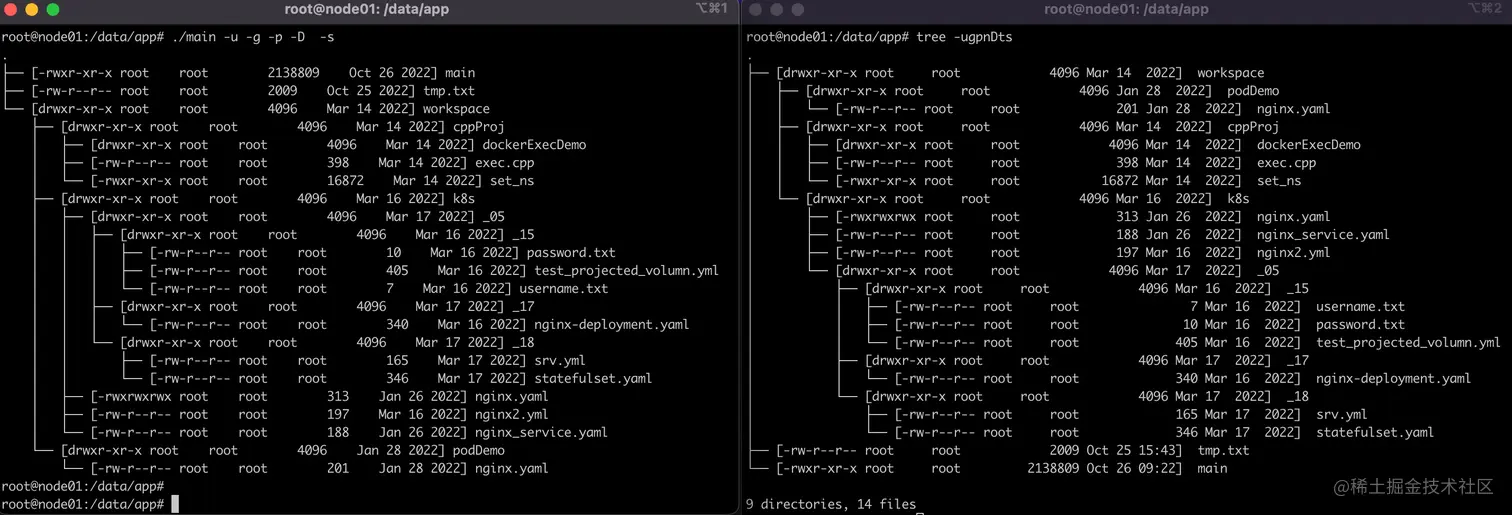Select srv.yml in the ./main output
Viewport: 1512px width, 515px height.
point(560,361)
